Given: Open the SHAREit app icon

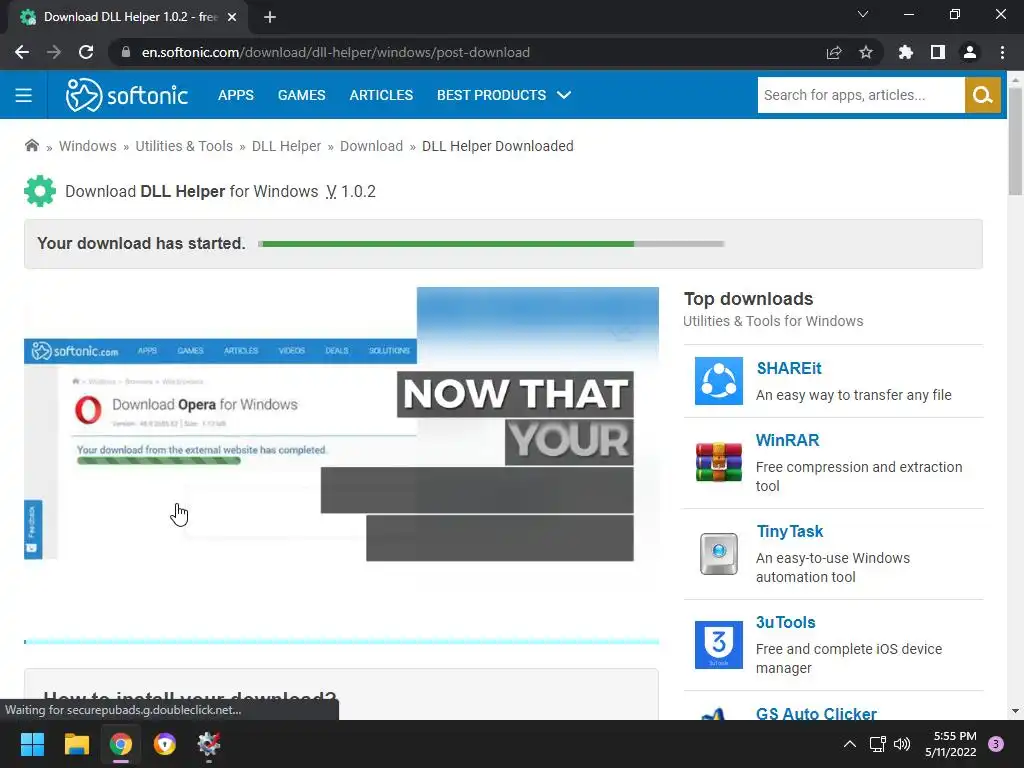Looking at the screenshot, I should tap(718, 381).
